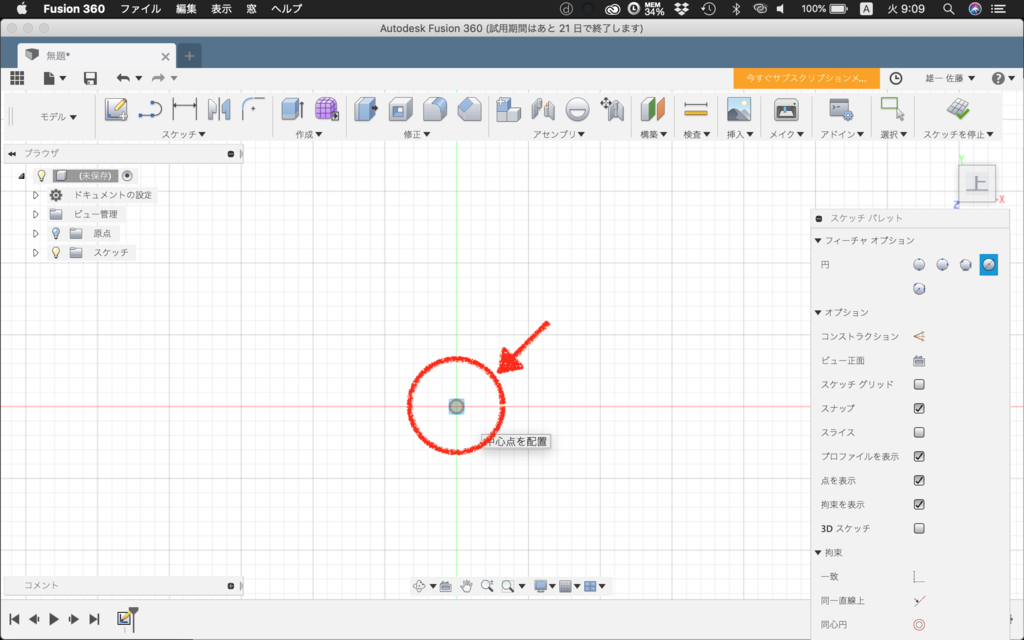Toggle visibility bulb of 原点 folder
Image resolution: width=1024 pixels, height=640 pixels.
(56, 233)
